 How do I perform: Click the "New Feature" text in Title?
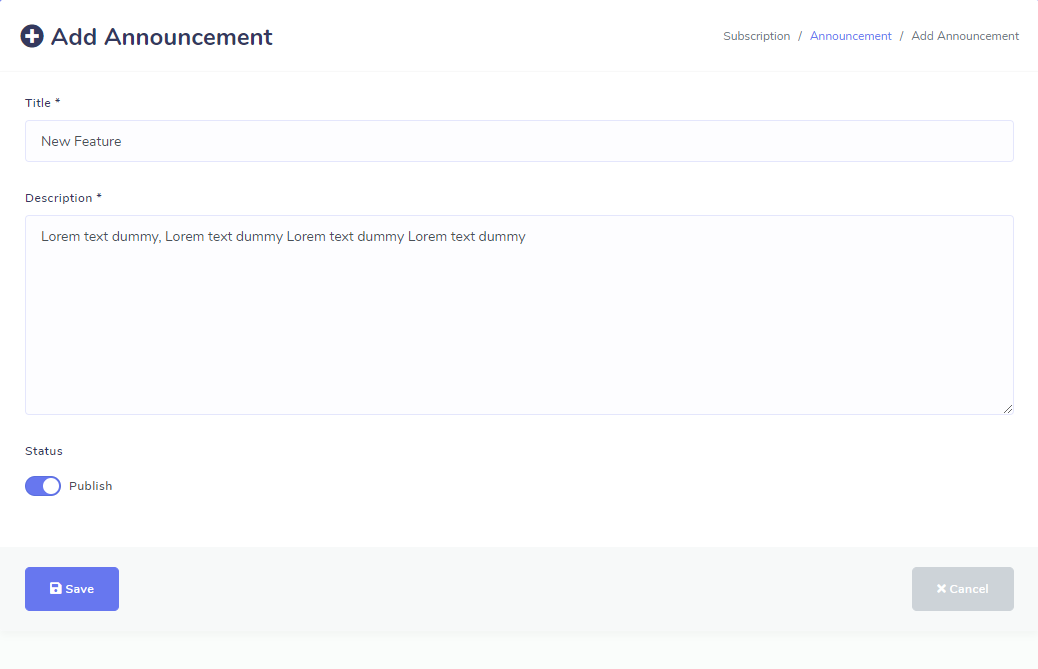[x=81, y=141]
